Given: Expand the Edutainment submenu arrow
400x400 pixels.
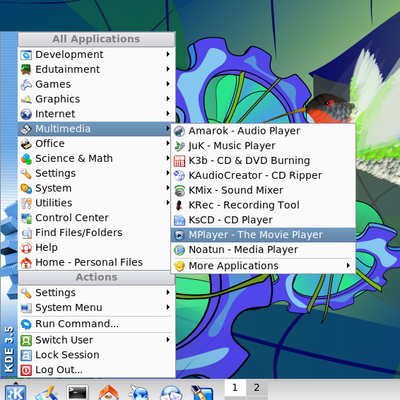Looking at the screenshot, I should [x=168, y=69].
